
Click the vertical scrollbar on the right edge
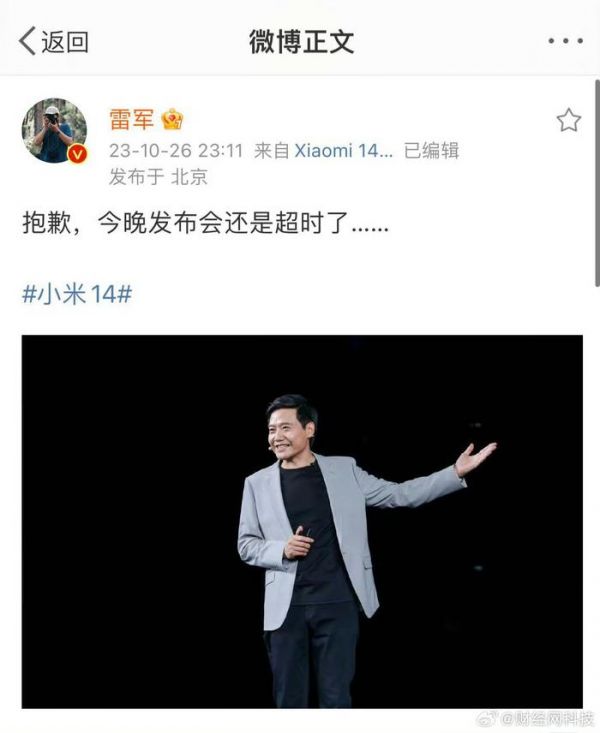click(x=597, y=183)
